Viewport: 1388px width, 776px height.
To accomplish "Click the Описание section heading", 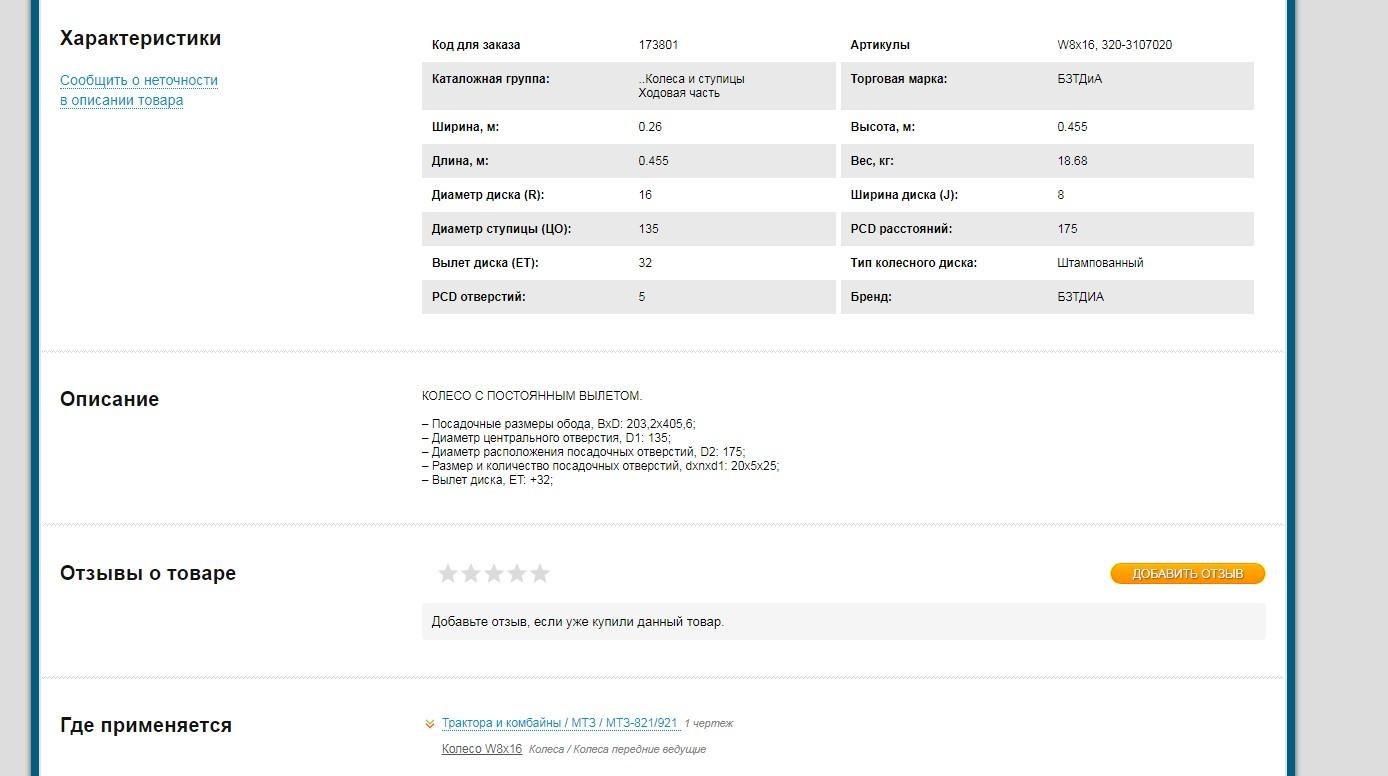I will 110,399.
